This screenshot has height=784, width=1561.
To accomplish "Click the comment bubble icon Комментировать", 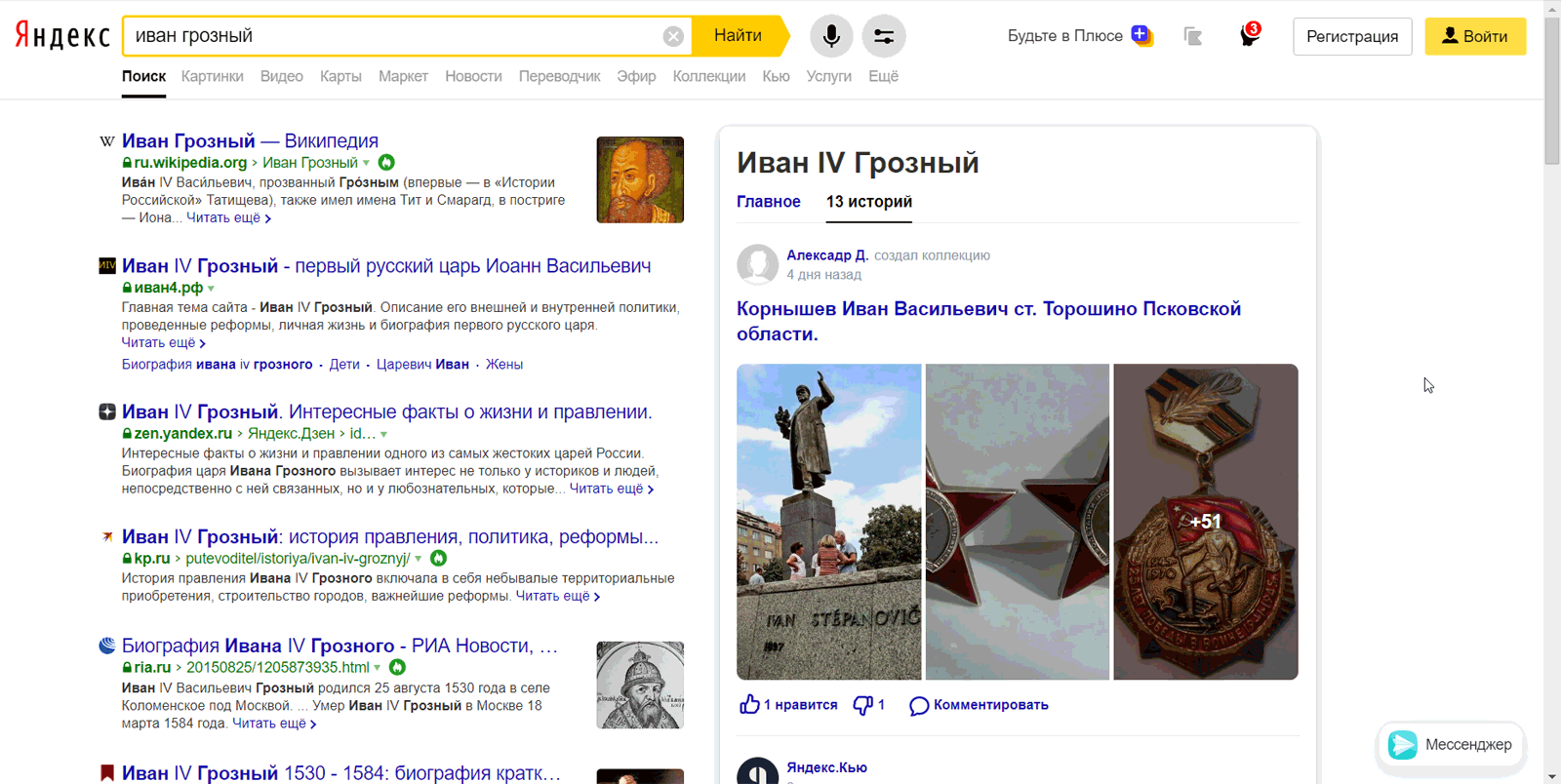I will tap(918, 706).
